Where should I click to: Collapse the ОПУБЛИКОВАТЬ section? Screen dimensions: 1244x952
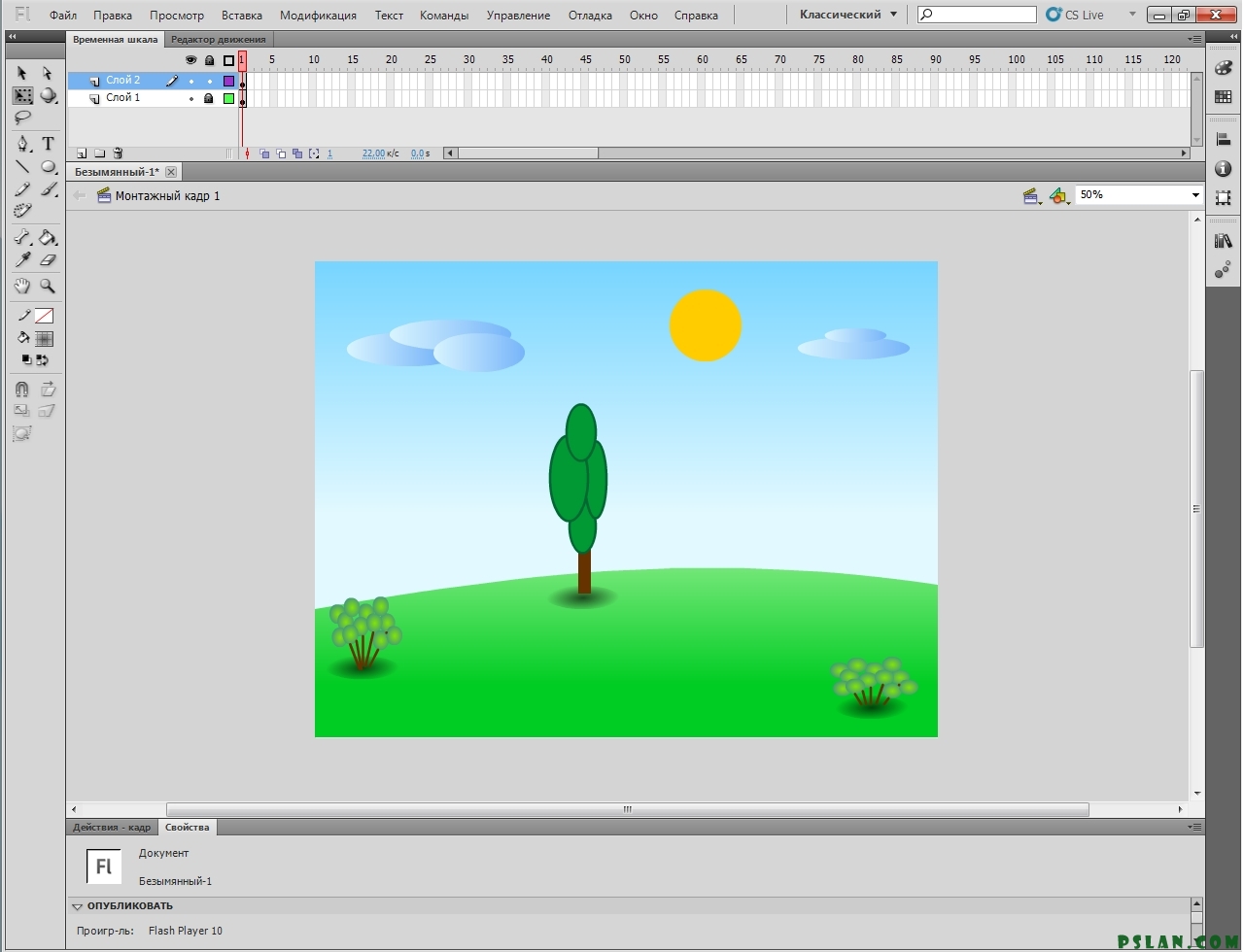pyautogui.click(x=77, y=906)
